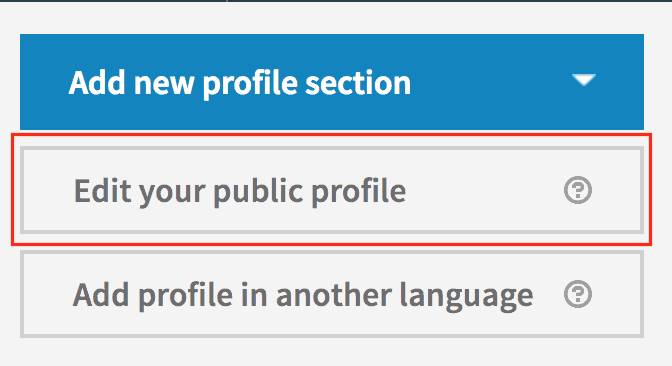Click the Edit your public profile text
This screenshot has height=366, width=672.
pyautogui.click(x=240, y=192)
